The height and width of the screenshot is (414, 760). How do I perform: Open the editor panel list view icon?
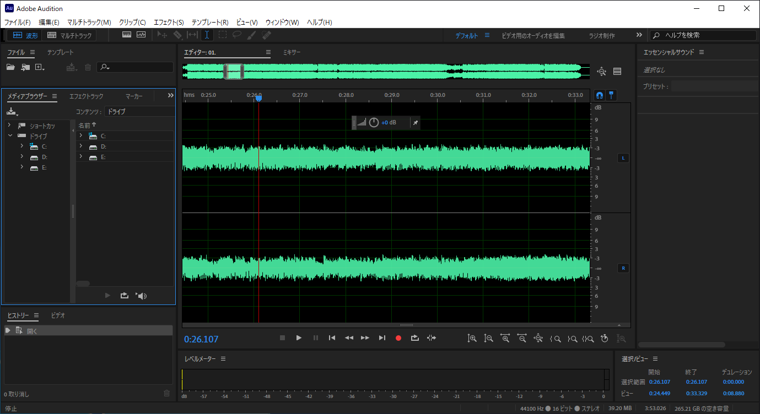617,72
